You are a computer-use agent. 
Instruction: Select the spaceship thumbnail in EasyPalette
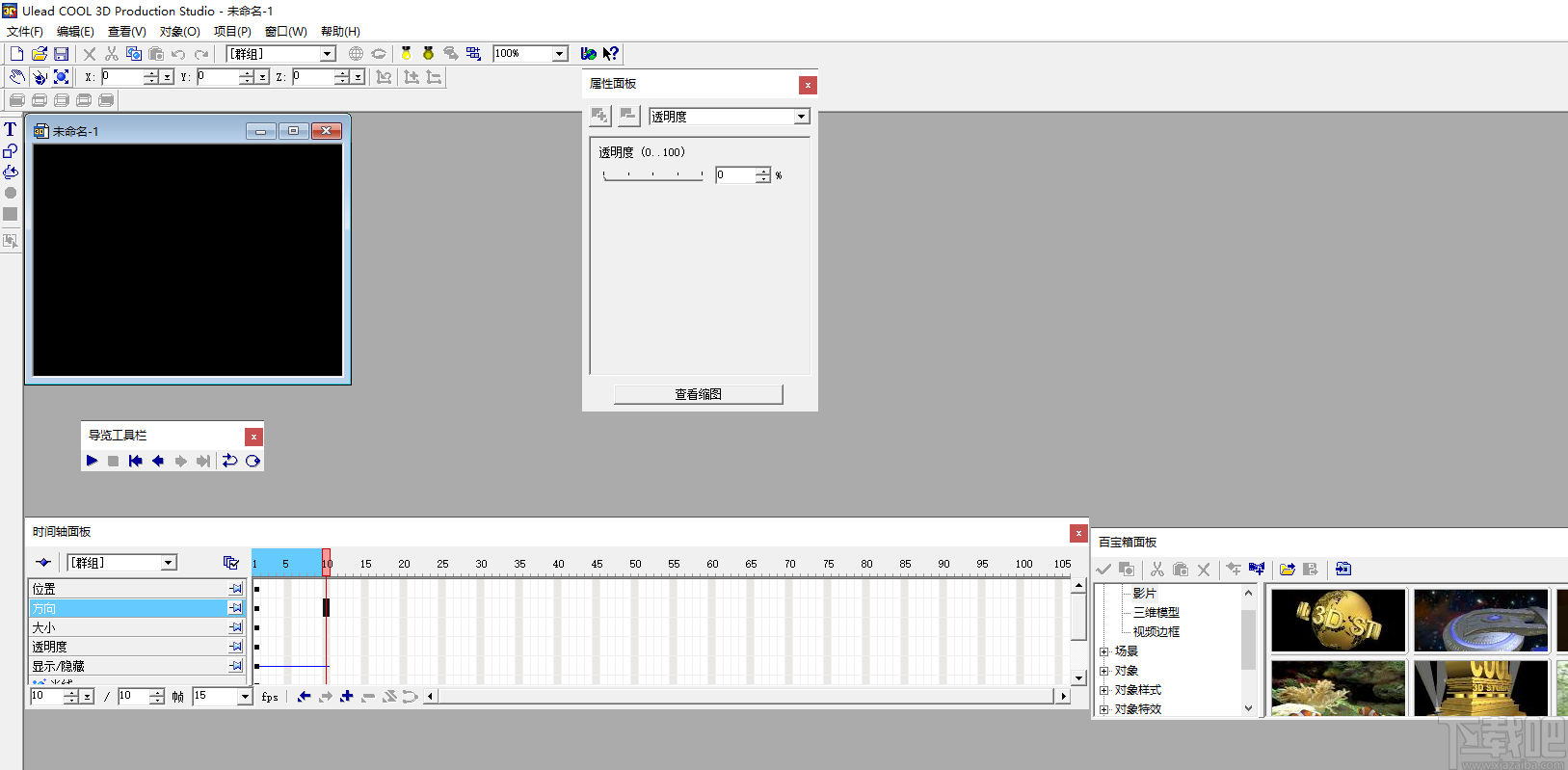pos(1480,621)
